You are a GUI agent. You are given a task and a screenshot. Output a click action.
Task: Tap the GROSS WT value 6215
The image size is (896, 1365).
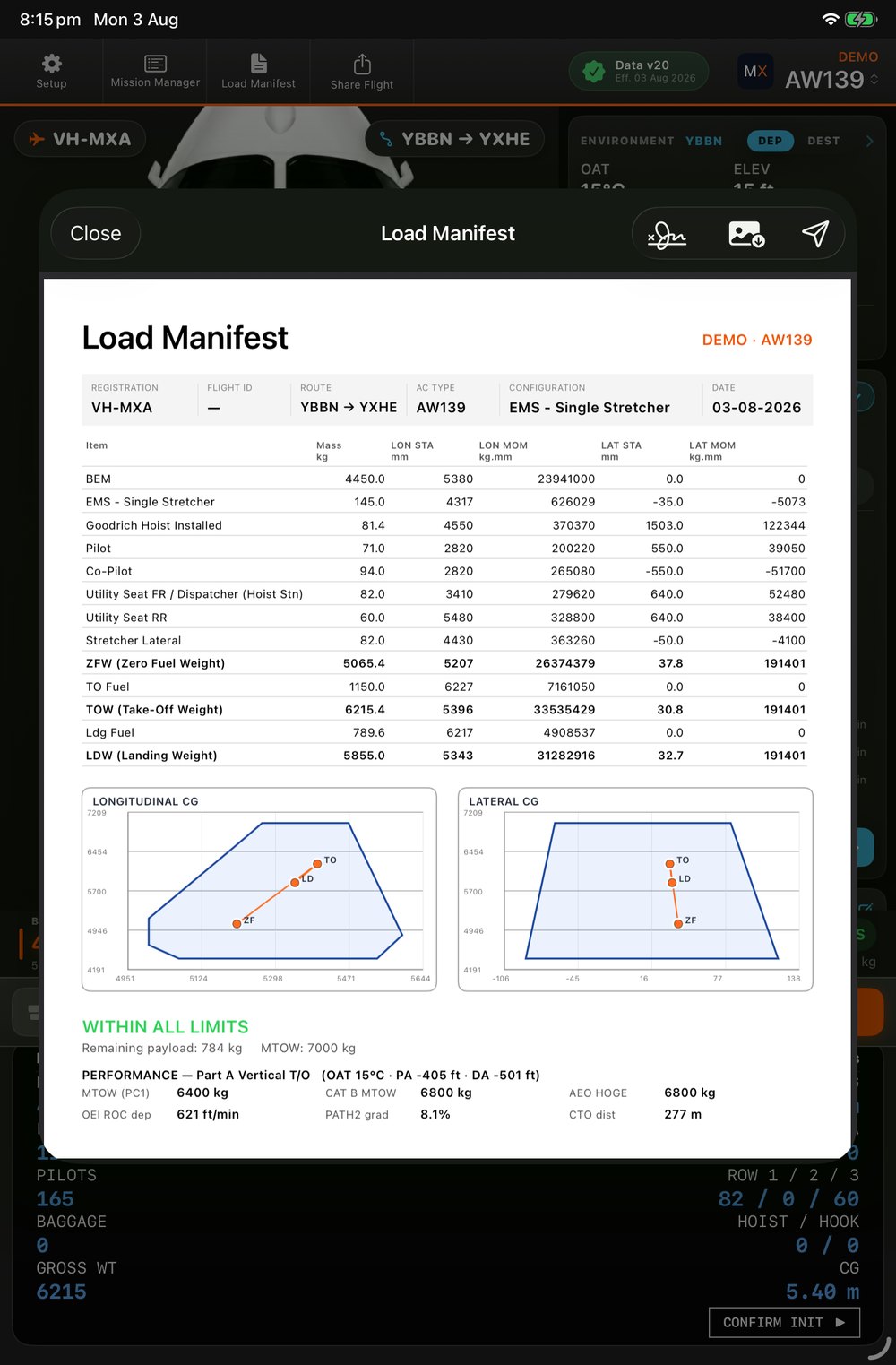(62, 1292)
